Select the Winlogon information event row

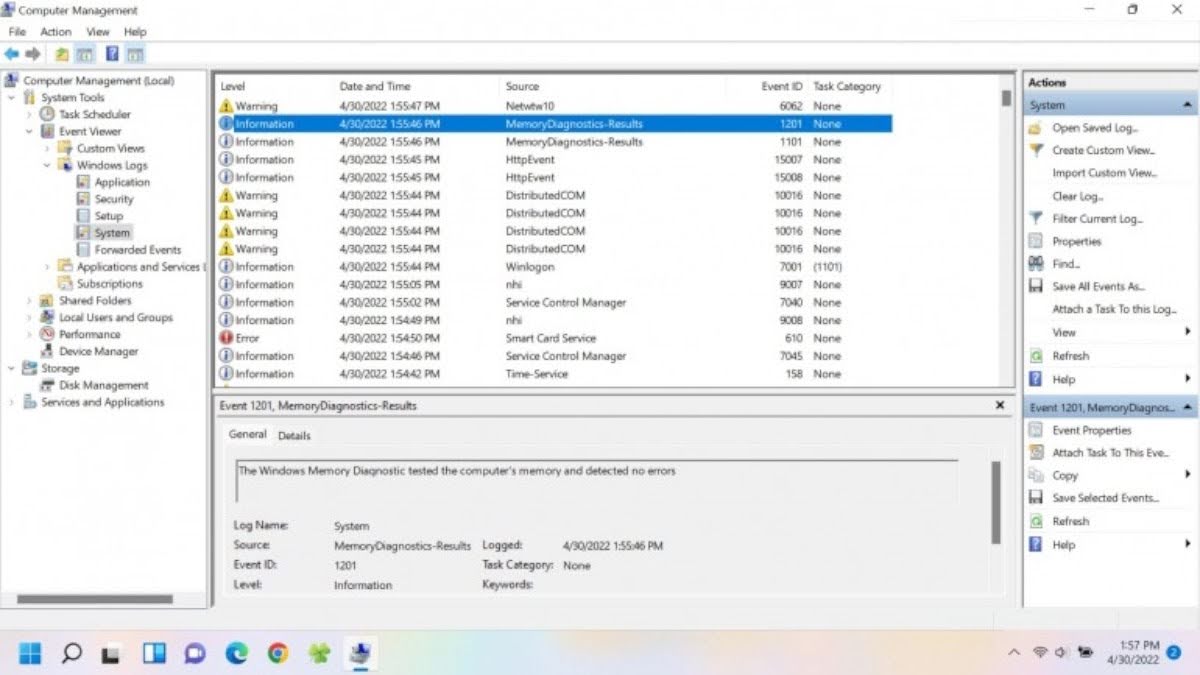point(555,267)
